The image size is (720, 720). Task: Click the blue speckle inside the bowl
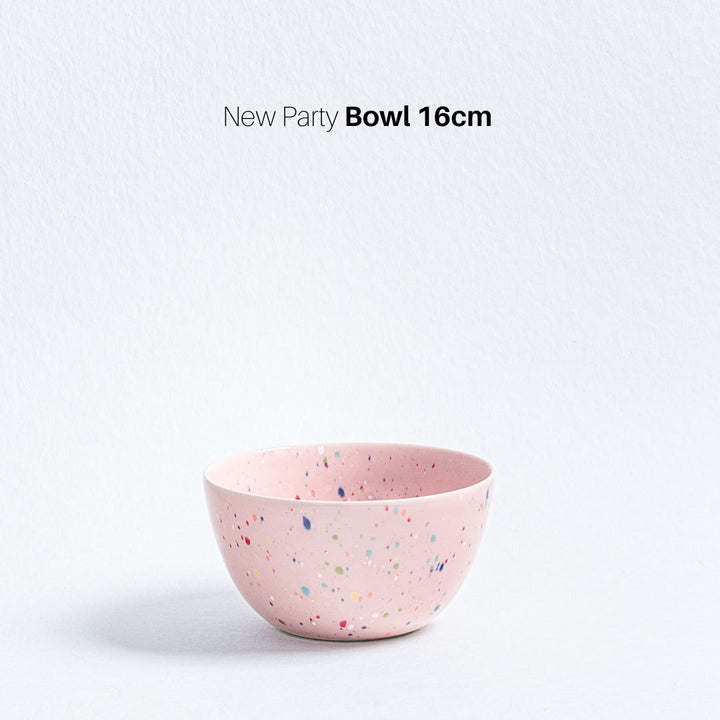coord(341,492)
